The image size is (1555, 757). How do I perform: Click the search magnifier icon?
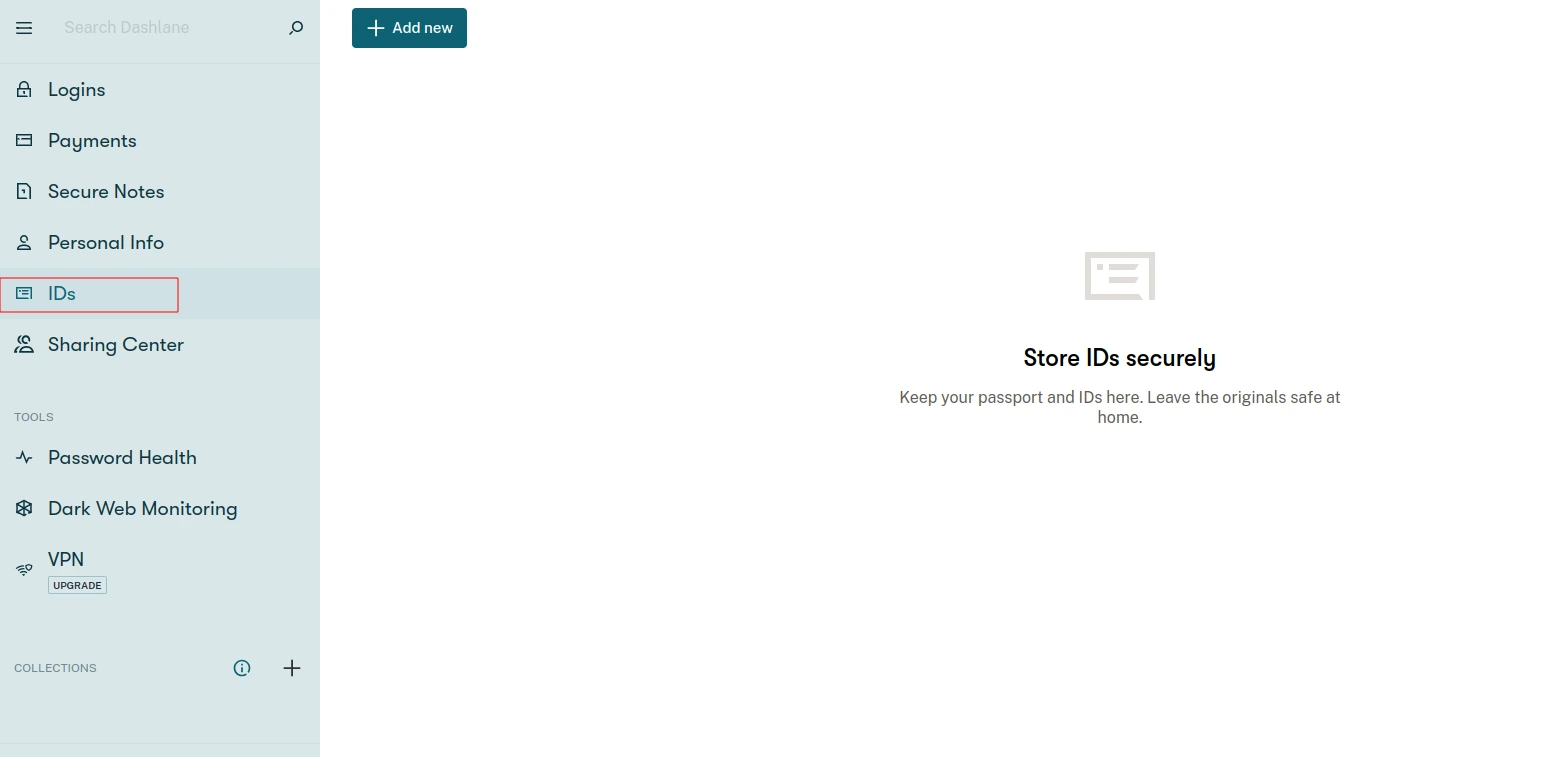click(296, 28)
